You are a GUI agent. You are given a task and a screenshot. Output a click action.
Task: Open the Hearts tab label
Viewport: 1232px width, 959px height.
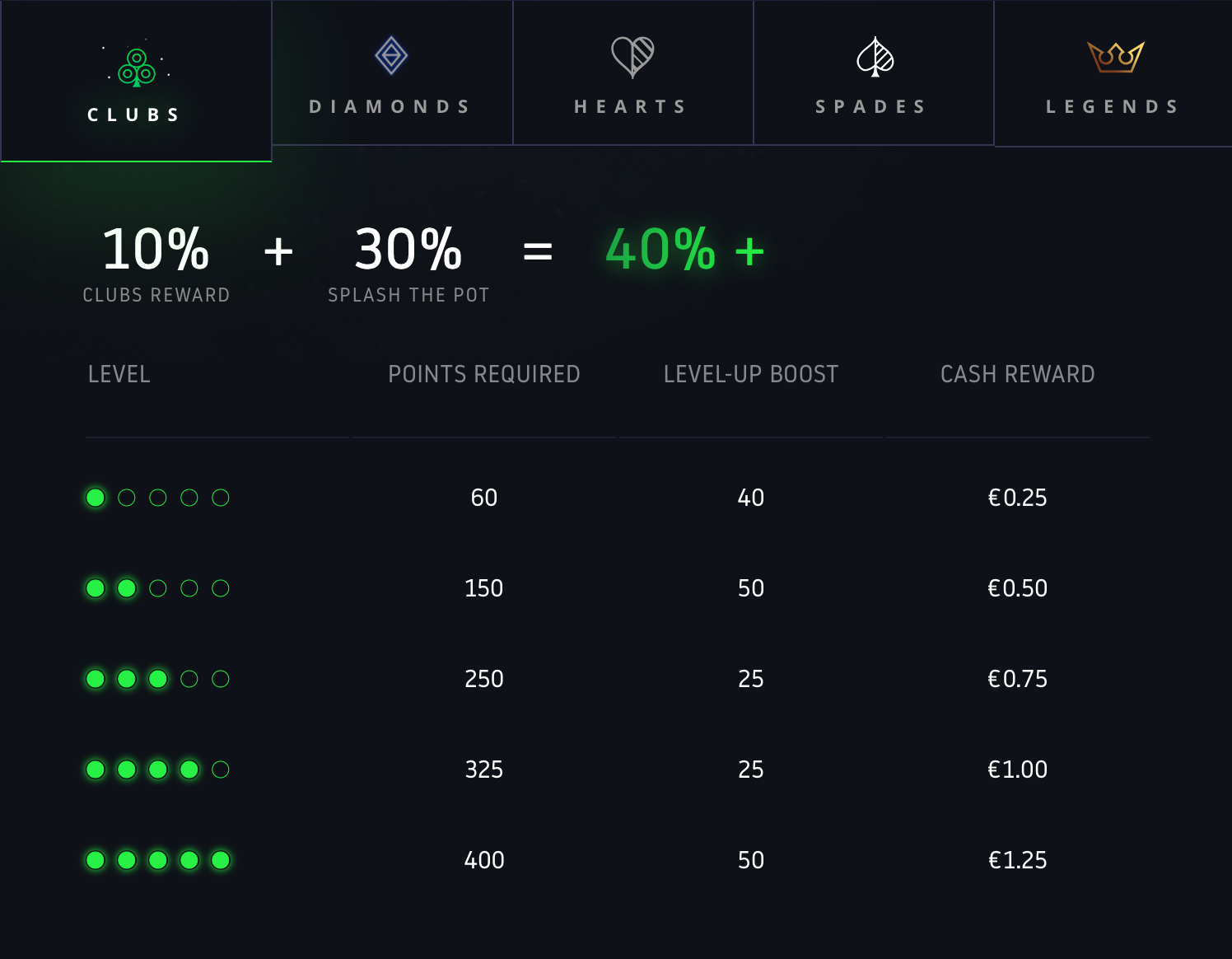pyautogui.click(x=632, y=107)
